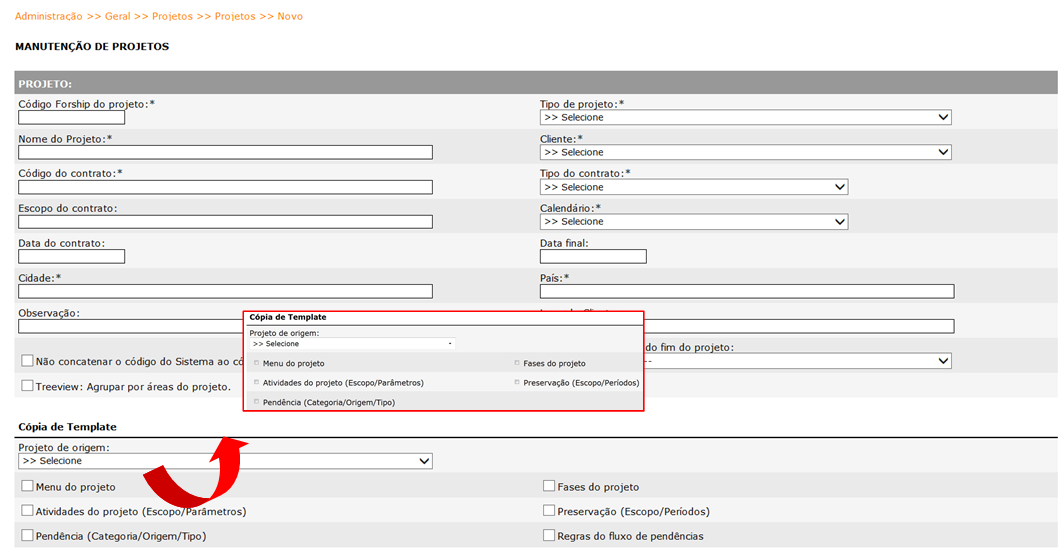Expand the Cliente dropdown list
Image resolution: width=1063 pixels, height=555 pixels.
coord(745,153)
